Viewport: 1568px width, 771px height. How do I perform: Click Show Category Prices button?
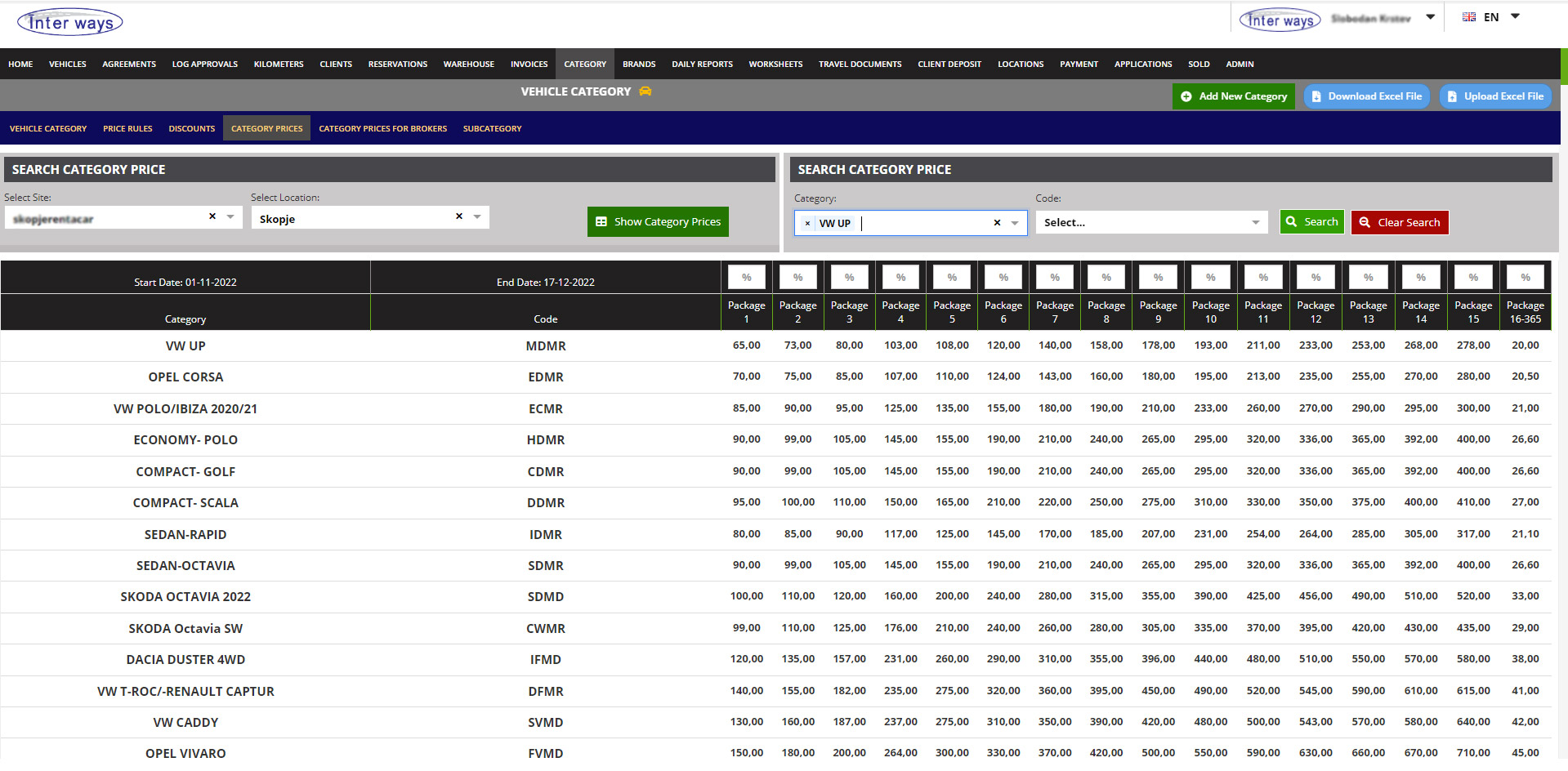click(x=658, y=221)
